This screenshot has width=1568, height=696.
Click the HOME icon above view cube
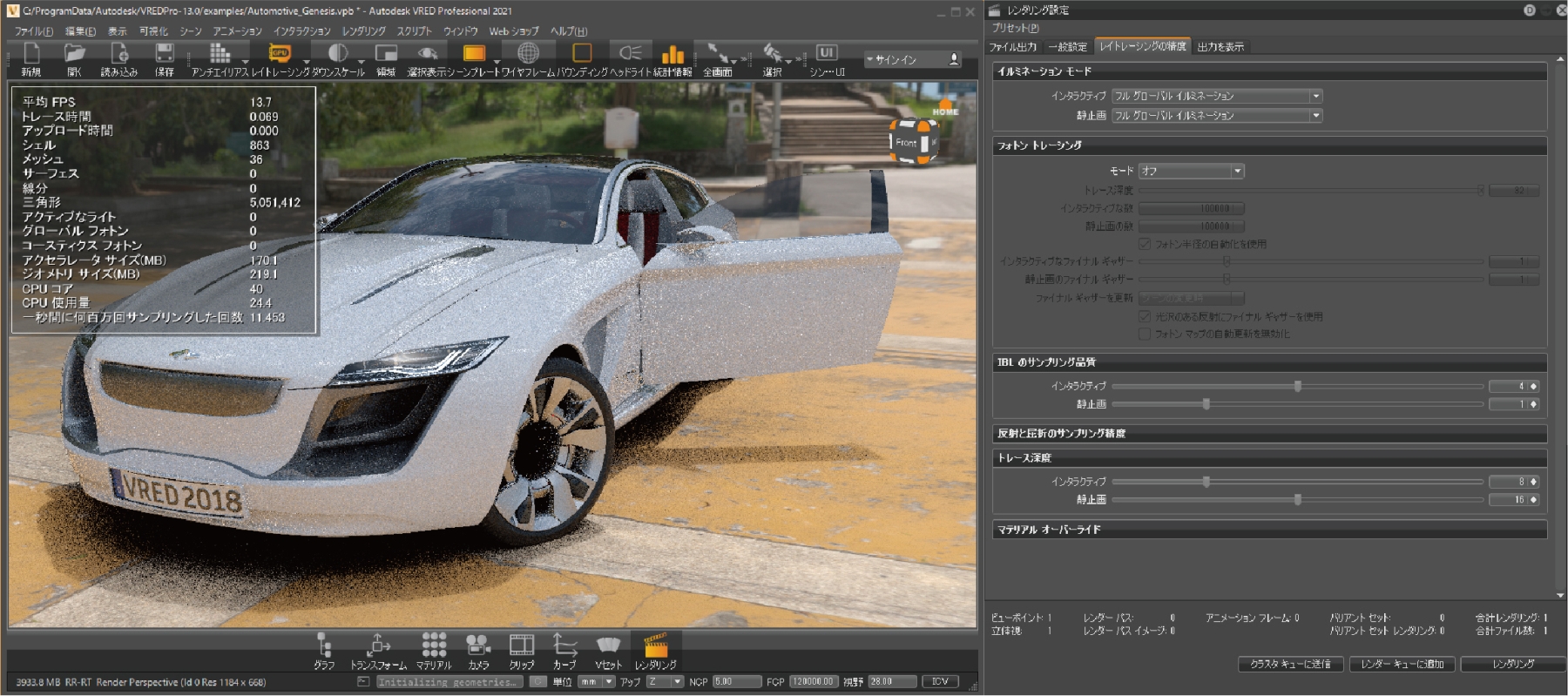(945, 107)
